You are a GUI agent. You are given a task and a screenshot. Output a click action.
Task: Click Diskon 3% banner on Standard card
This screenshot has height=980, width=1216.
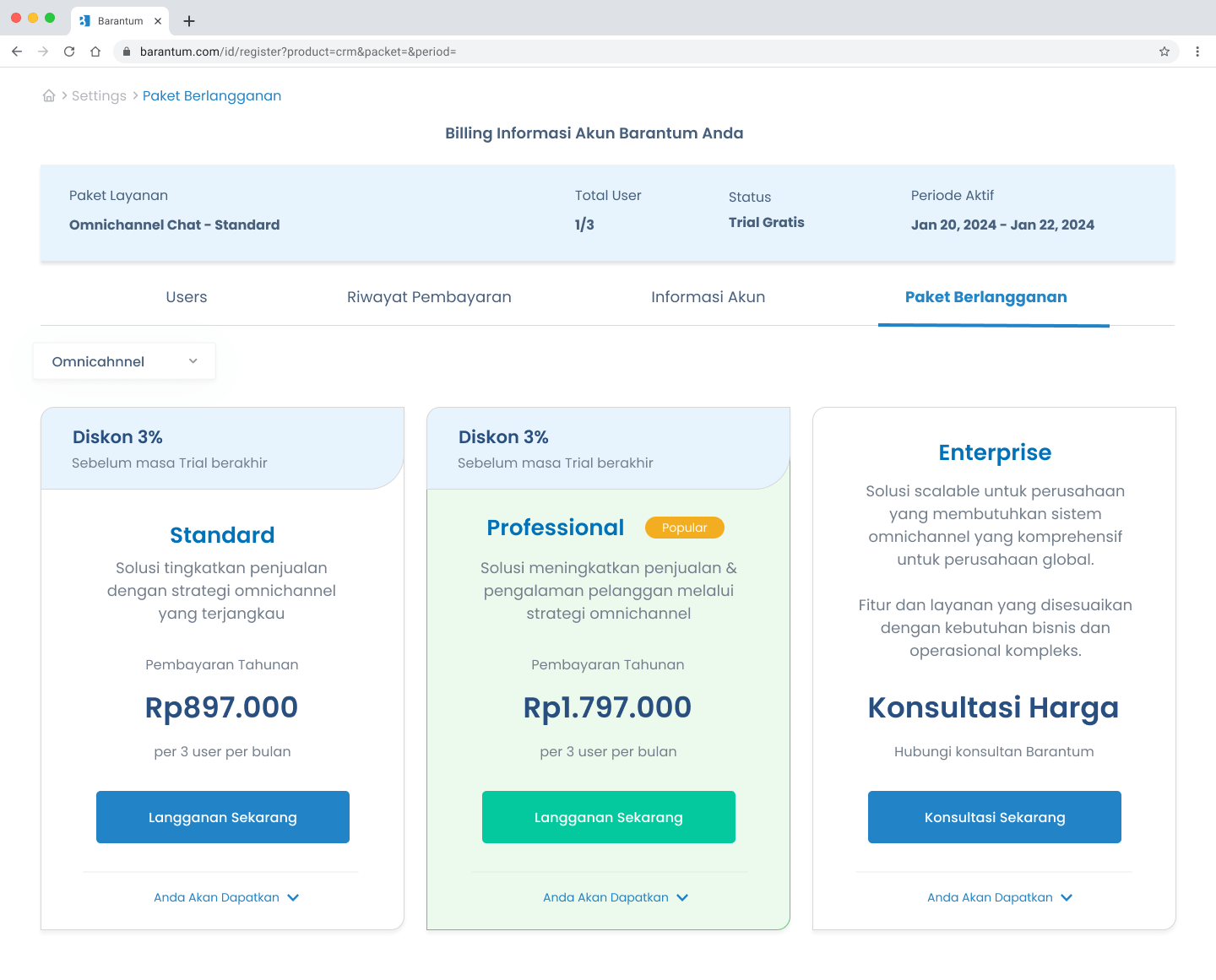tap(222, 448)
